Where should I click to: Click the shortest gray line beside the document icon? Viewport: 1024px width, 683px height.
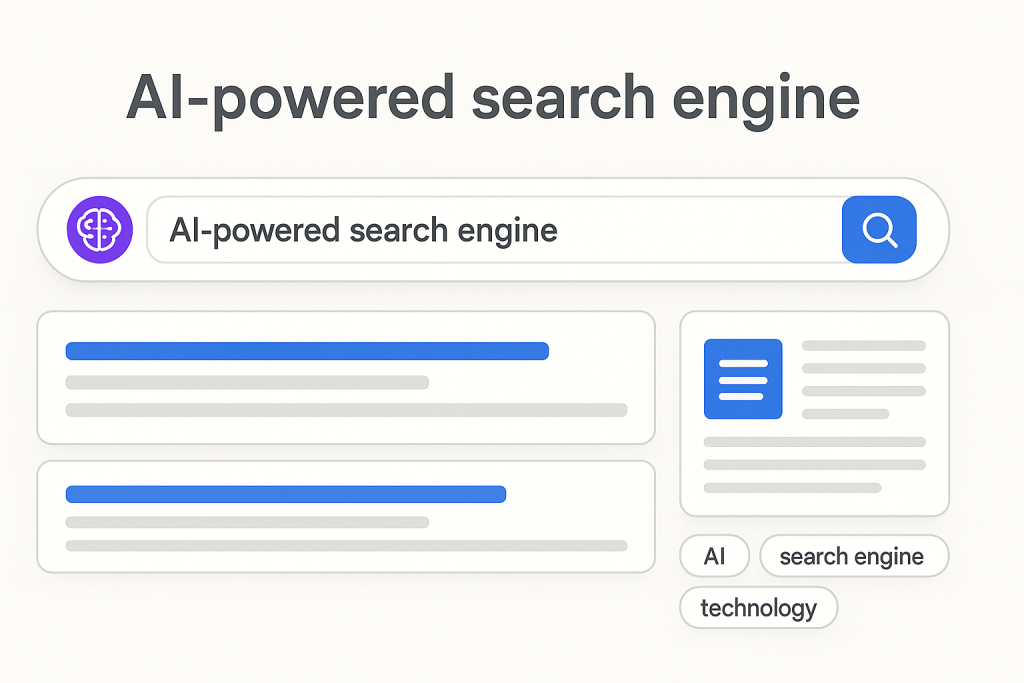point(845,414)
